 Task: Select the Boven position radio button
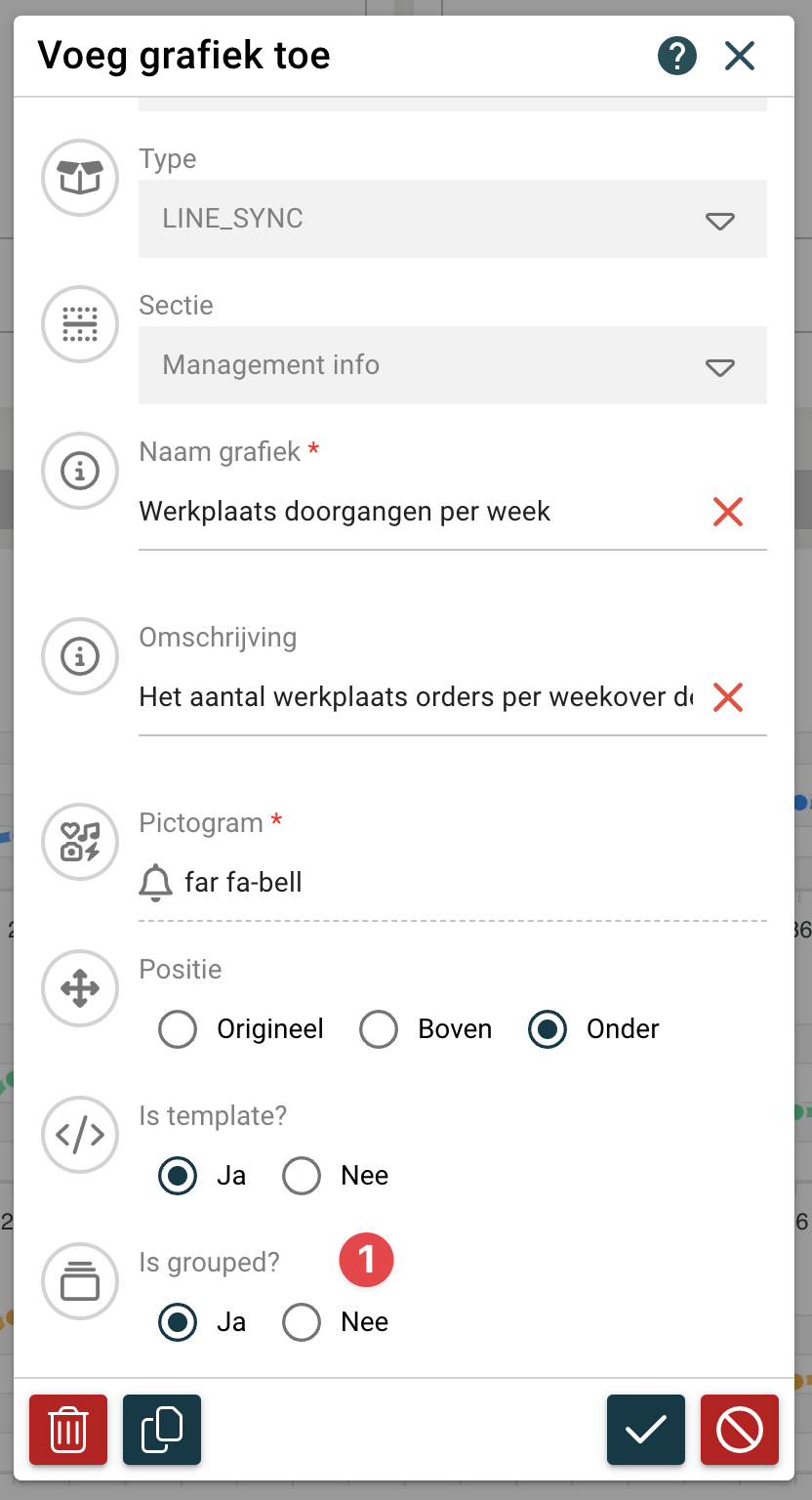click(x=379, y=1029)
